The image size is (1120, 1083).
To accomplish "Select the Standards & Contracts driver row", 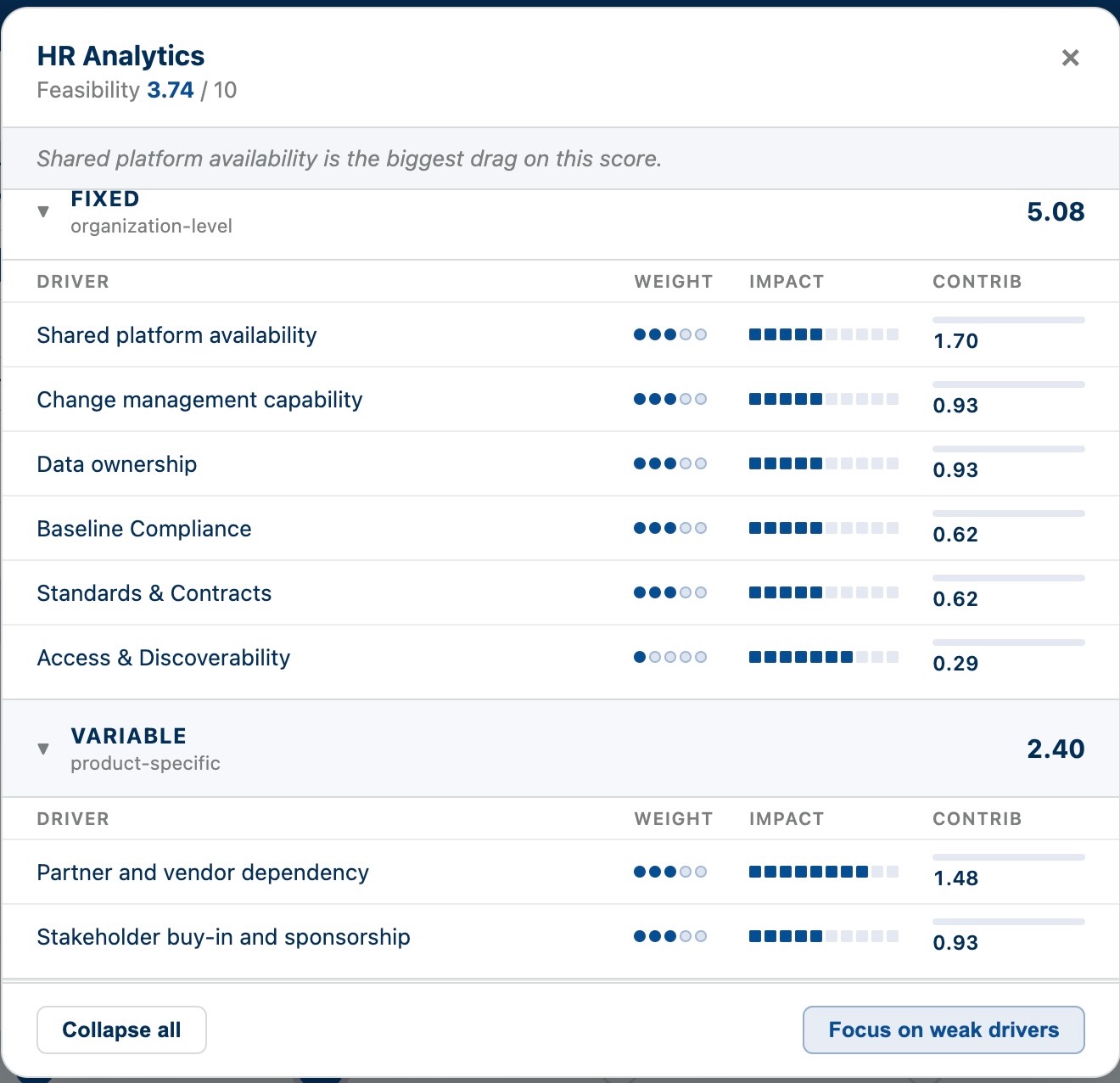I will pos(560,592).
